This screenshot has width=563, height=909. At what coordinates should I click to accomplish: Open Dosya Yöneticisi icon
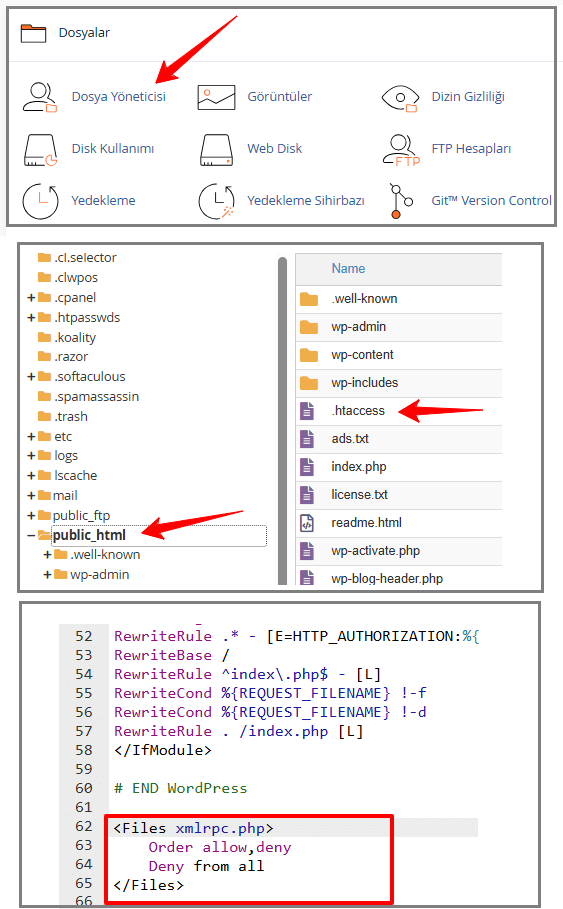pos(39,97)
